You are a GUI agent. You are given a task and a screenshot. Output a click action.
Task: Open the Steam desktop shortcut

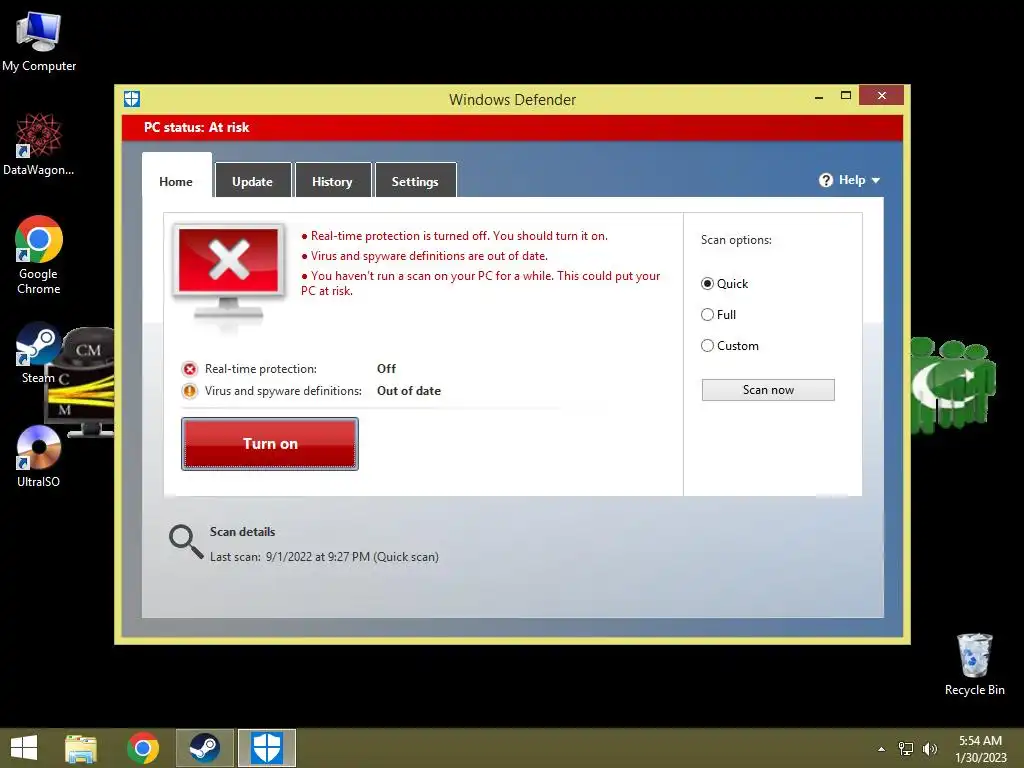pos(38,353)
